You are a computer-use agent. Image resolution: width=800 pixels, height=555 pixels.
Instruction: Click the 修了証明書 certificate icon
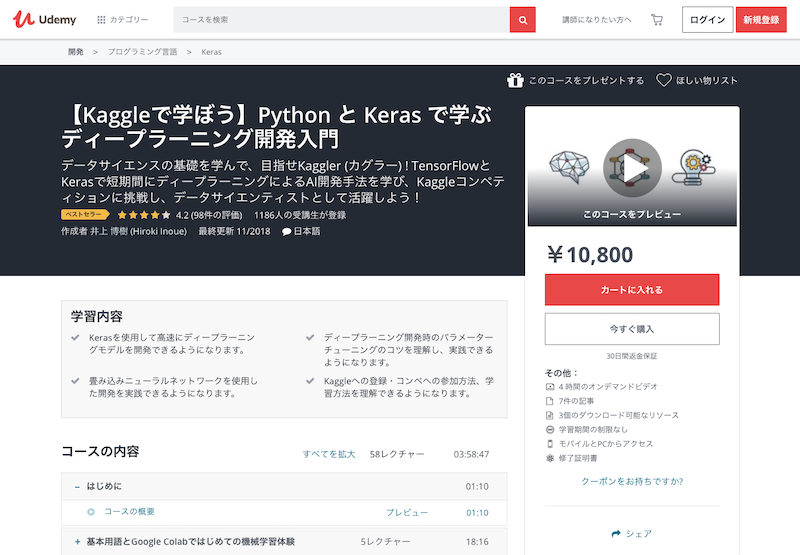click(x=549, y=458)
